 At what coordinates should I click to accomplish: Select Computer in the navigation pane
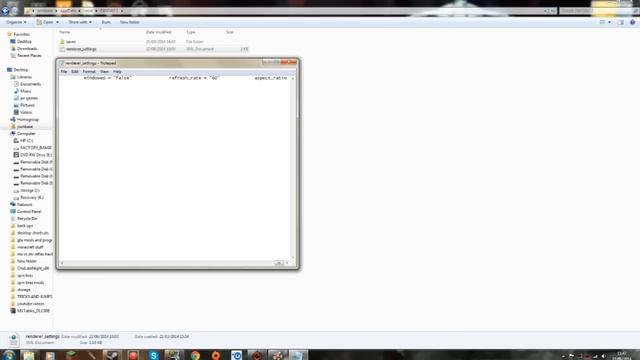(x=26, y=133)
